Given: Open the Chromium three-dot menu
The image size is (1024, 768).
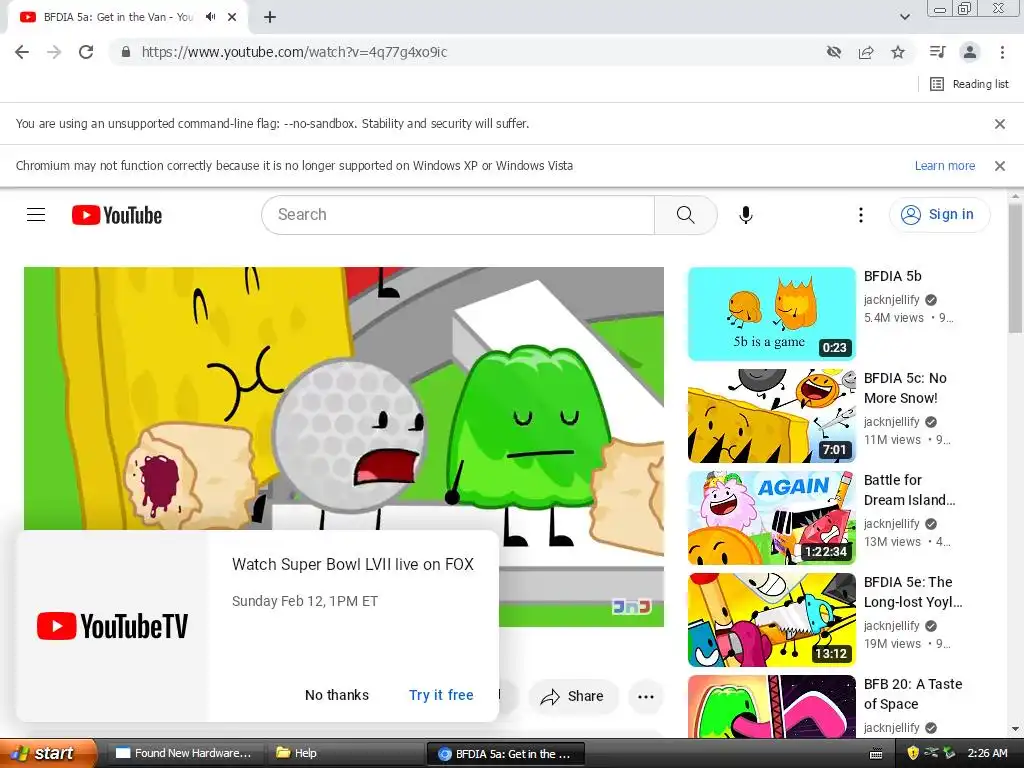Looking at the screenshot, I should pos(1002,52).
